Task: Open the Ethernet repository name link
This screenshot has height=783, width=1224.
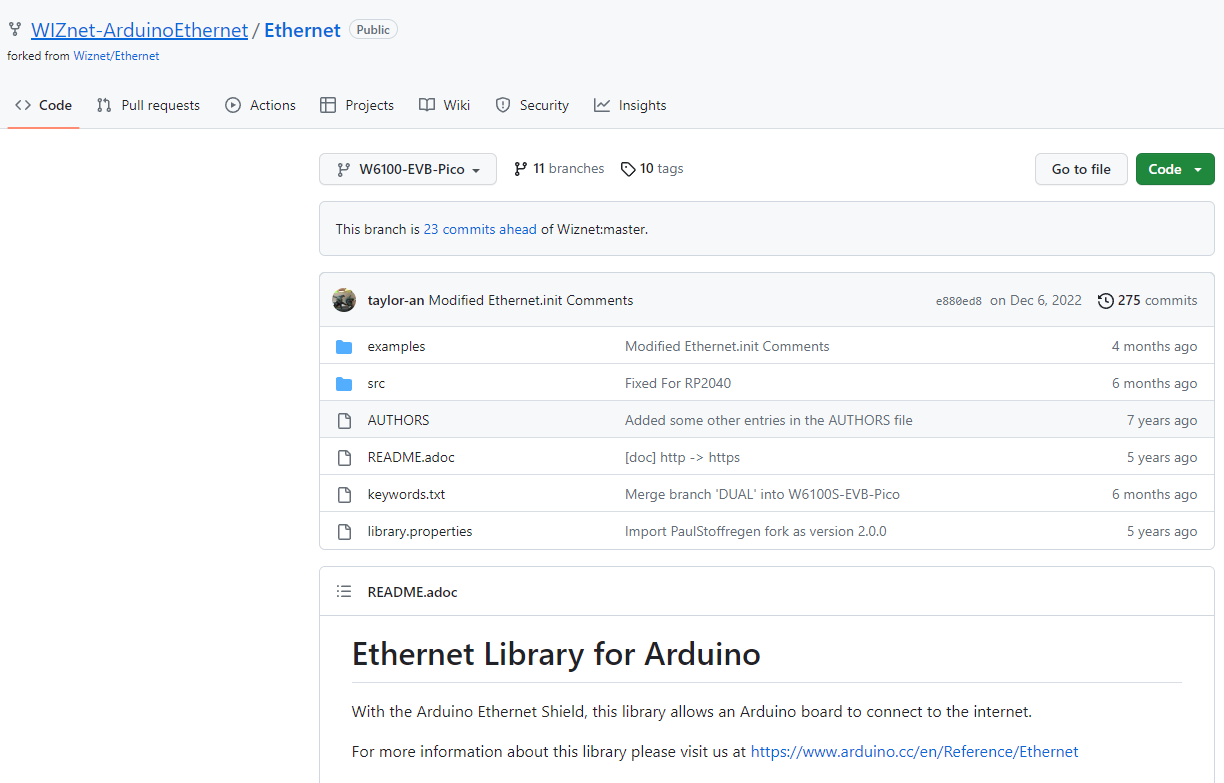Action: coord(302,30)
